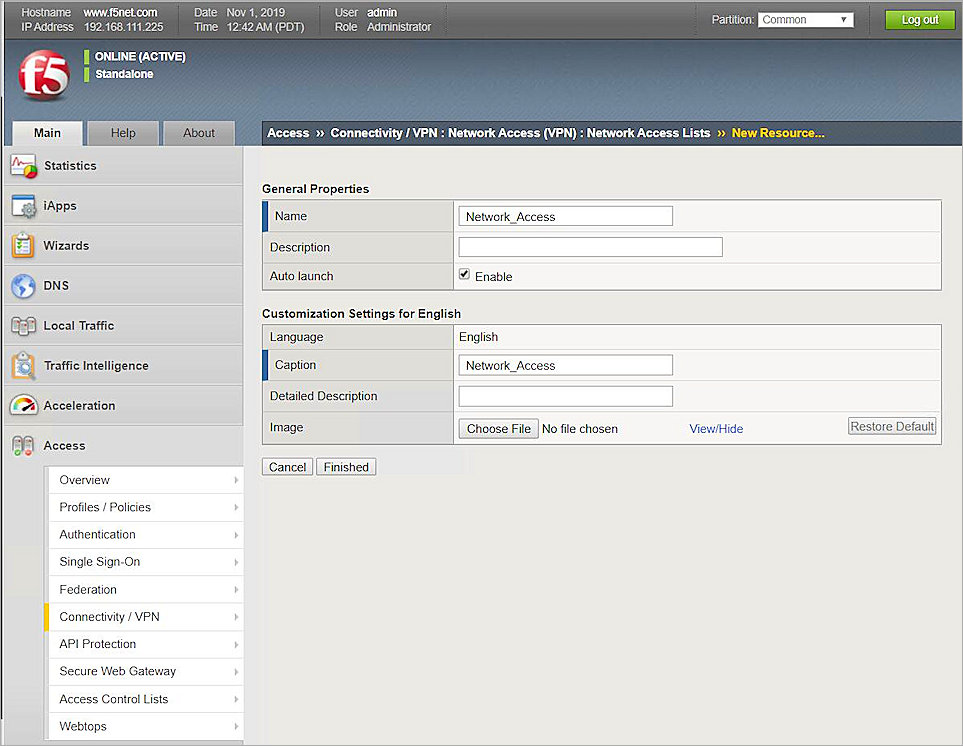The width and height of the screenshot is (963, 746).
Task: Cancel the new resource creation
Action: pyautogui.click(x=287, y=466)
